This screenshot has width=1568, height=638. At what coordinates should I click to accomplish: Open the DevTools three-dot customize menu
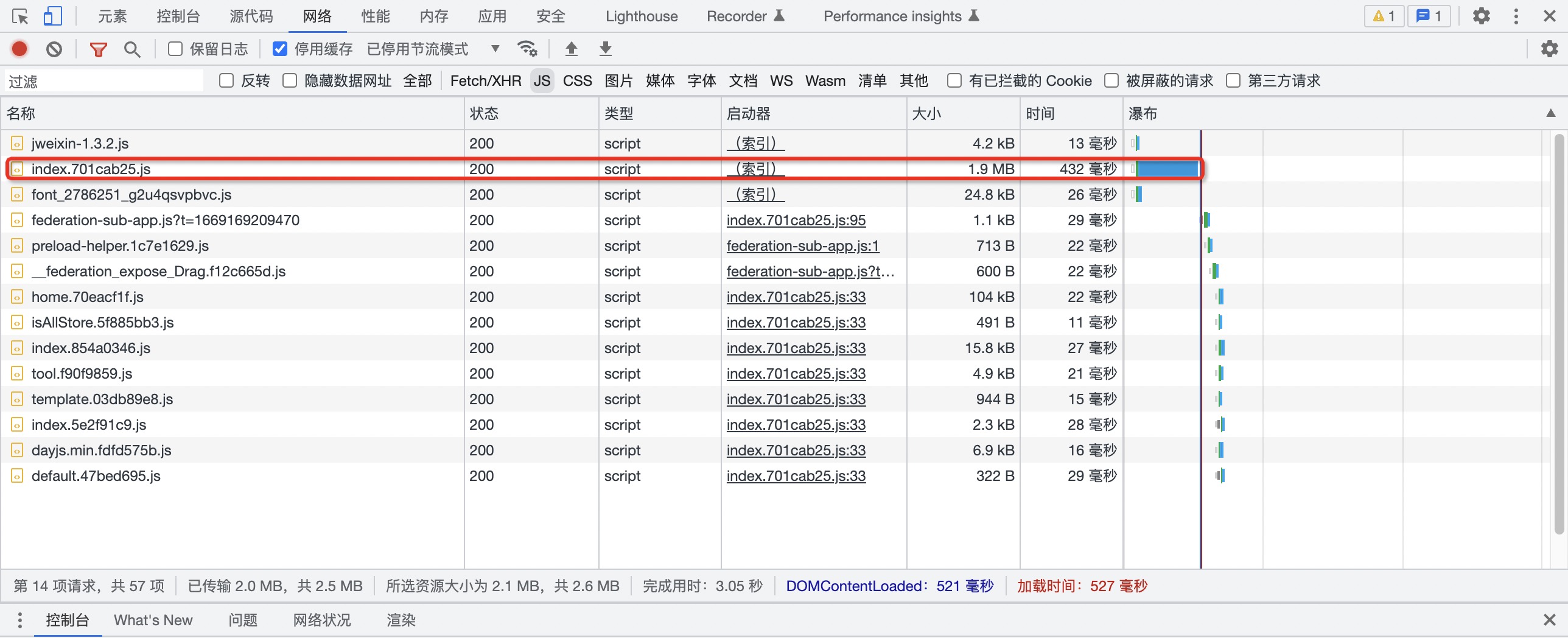click(x=1516, y=16)
